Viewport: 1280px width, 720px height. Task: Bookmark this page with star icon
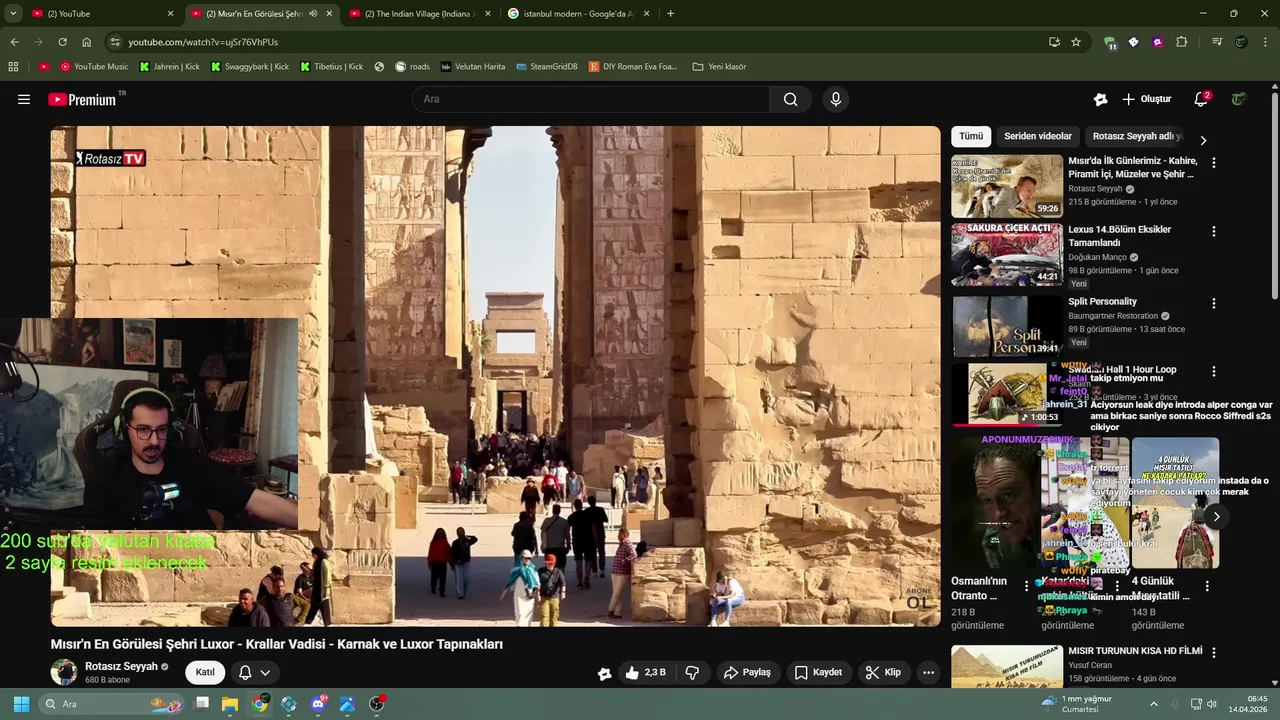click(x=1076, y=42)
